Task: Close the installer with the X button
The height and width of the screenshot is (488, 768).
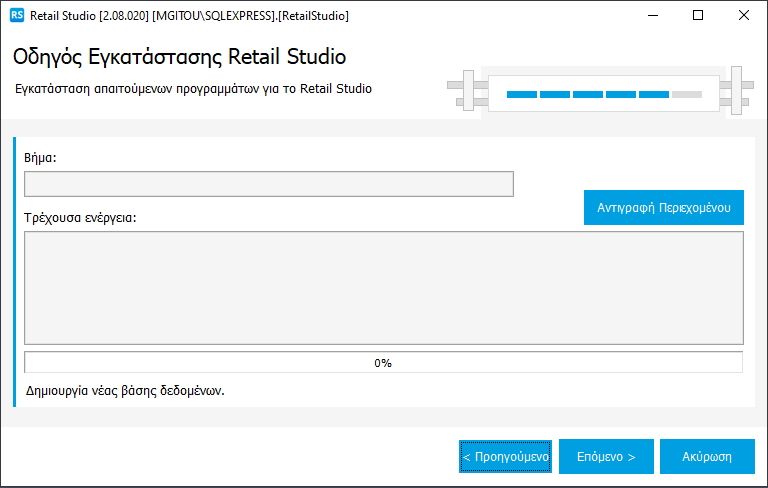Action: coord(744,16)
